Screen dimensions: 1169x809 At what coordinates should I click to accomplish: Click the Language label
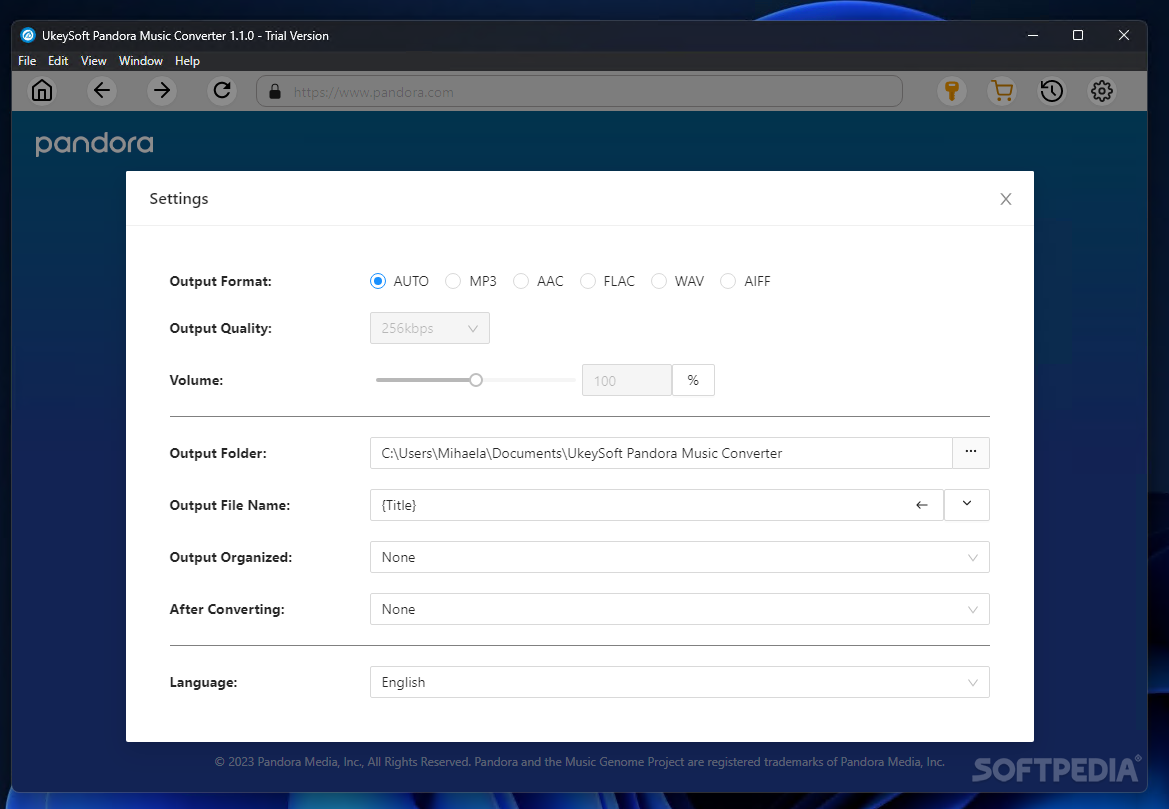[204, 682]
